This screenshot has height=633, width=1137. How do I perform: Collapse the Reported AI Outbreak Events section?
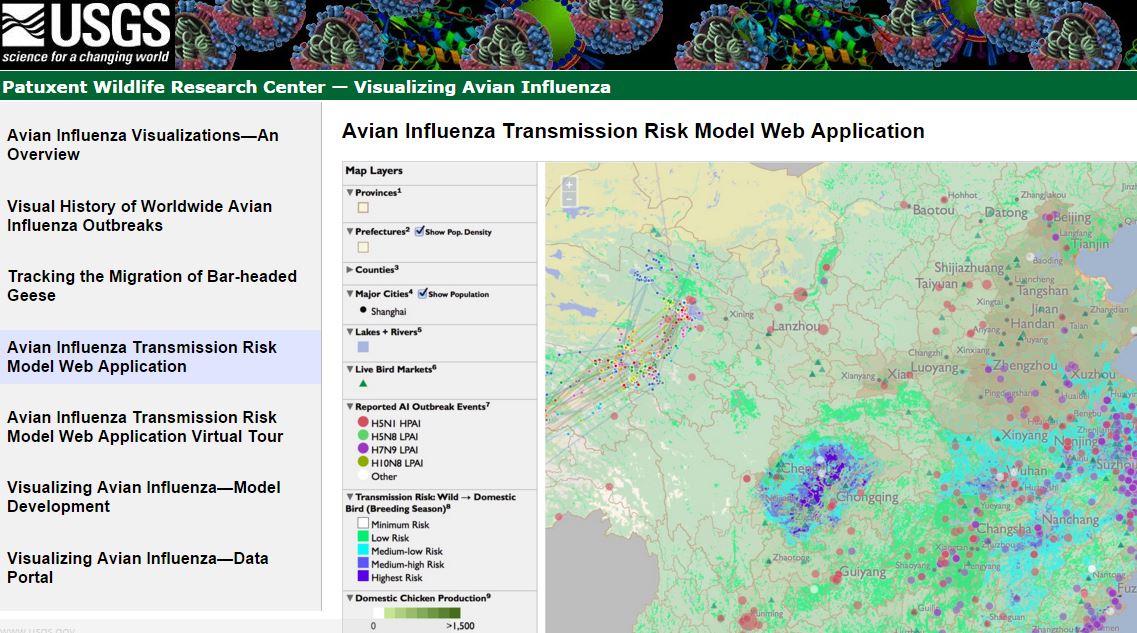click(x=350, y=408)
